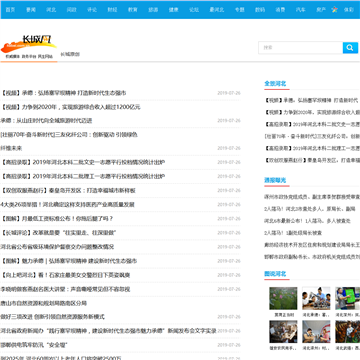Open the 汽车 navigation item
Screen dimensions: 360x360
300,10
